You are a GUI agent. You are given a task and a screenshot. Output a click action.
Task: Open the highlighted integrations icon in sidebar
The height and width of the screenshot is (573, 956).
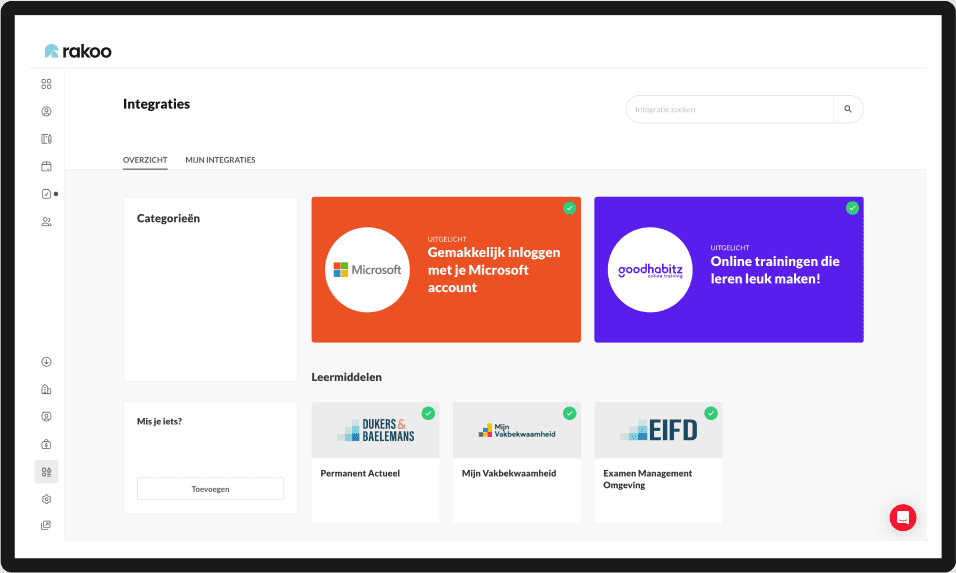click(x=46, y=472)
